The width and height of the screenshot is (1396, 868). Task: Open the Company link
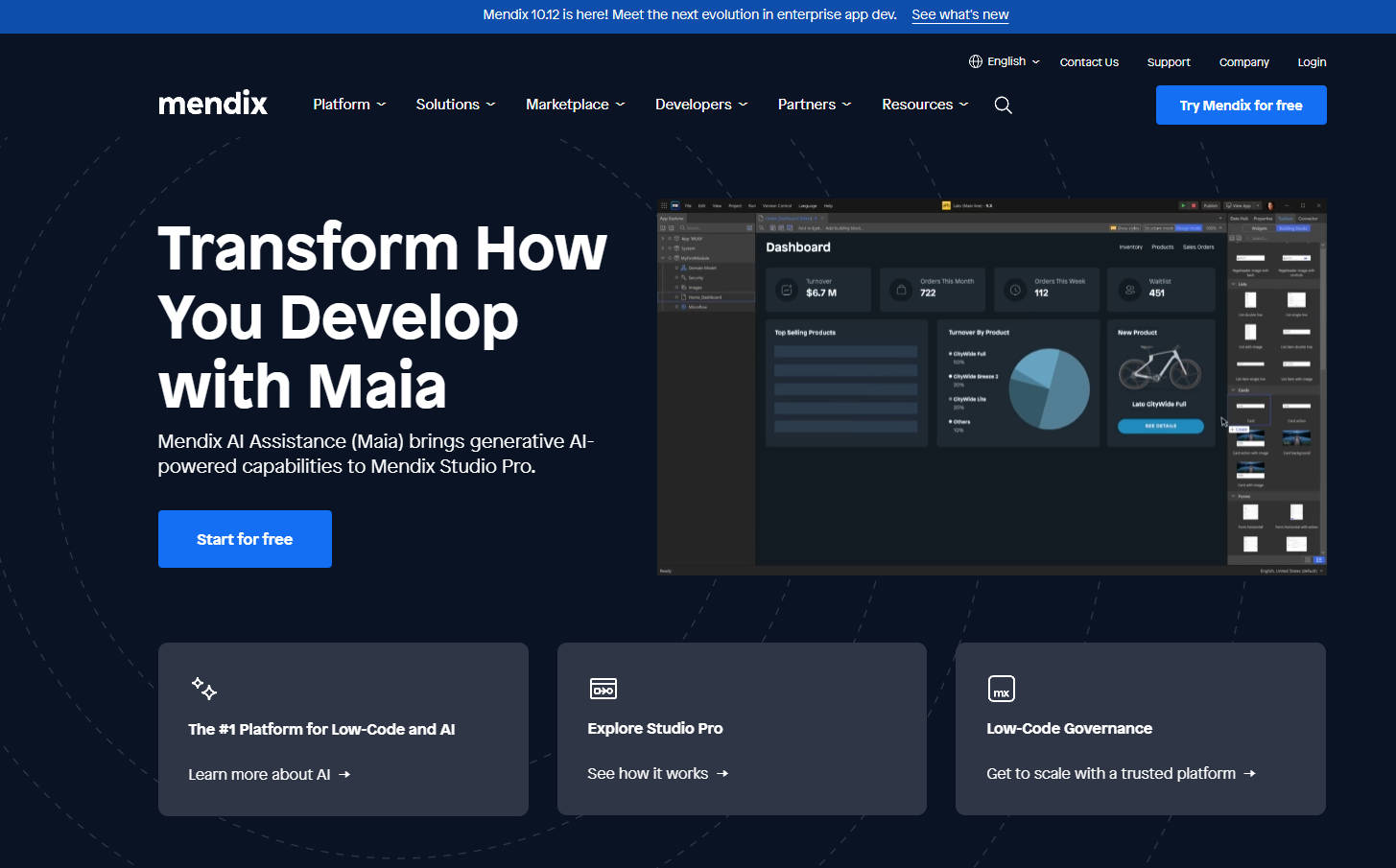pyautogui.click(x=1244, y=62)
